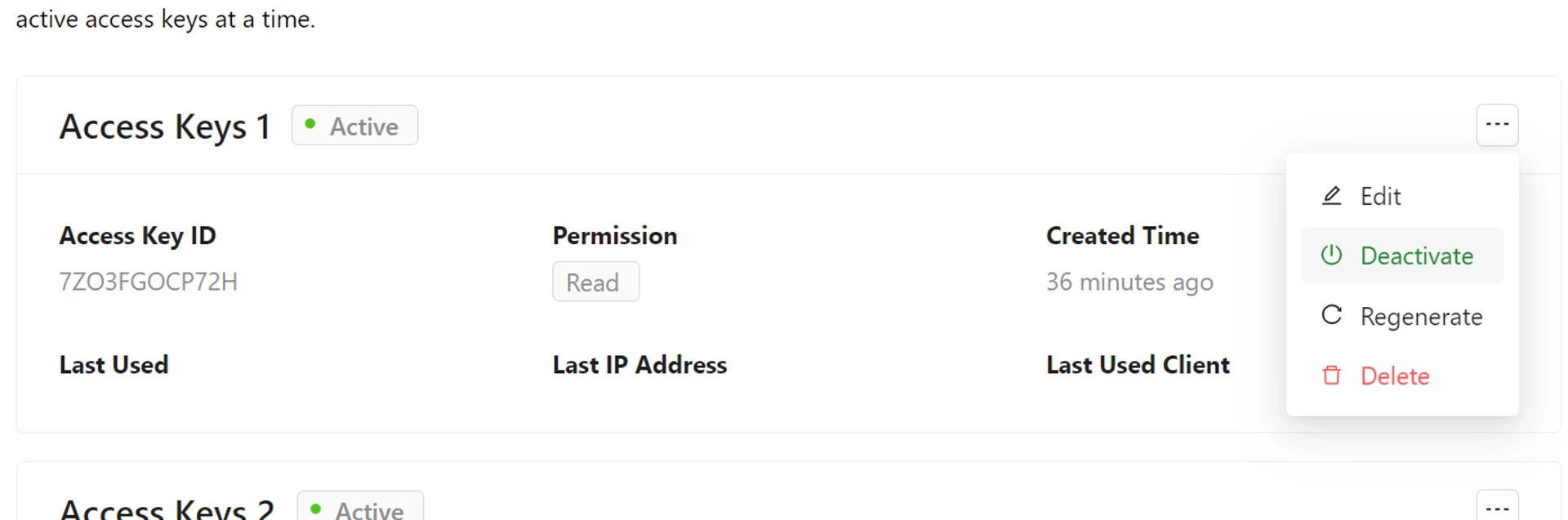The width and height of the screenshot is (1568, 520).
Task: Open the Read permission selector
Action: point(595,281)
